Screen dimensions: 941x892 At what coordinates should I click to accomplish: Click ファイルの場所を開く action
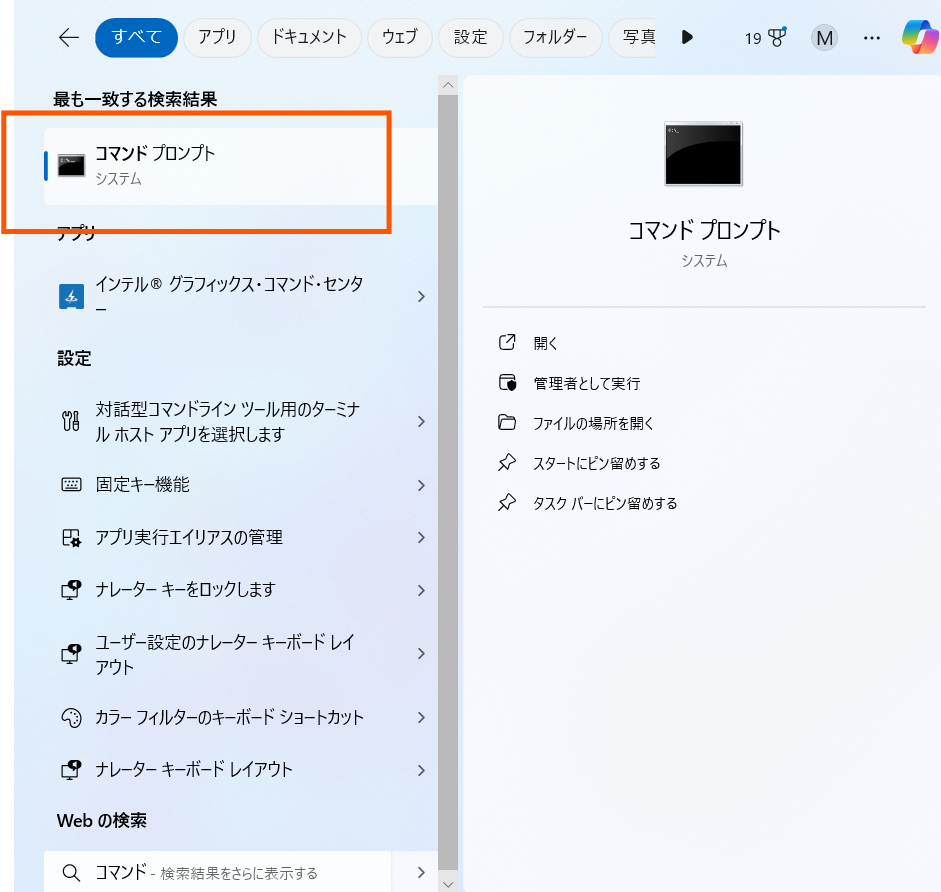(593, 423)
